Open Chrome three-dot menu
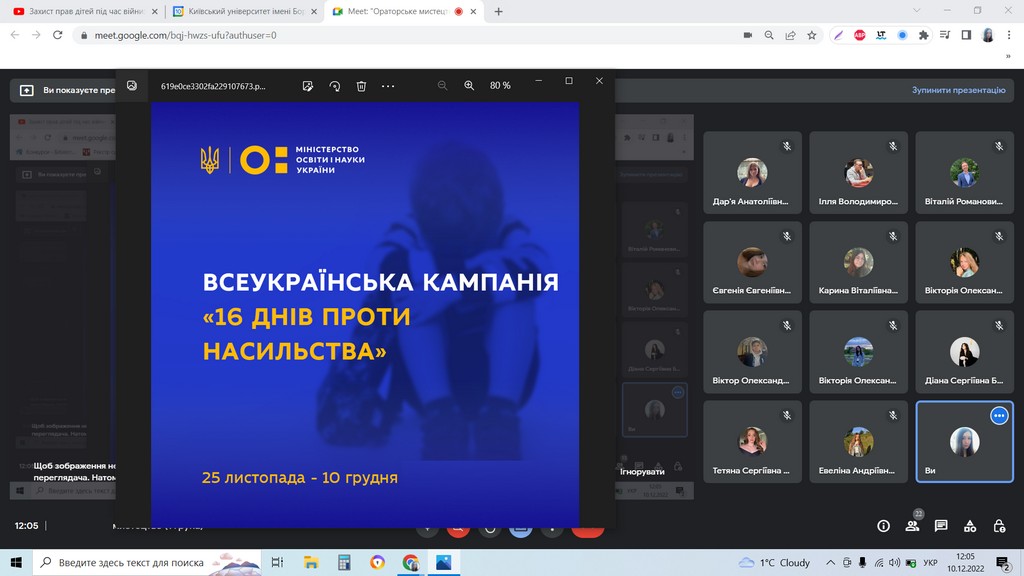This screenshot has width=1024, height=576. [1009, 35]
